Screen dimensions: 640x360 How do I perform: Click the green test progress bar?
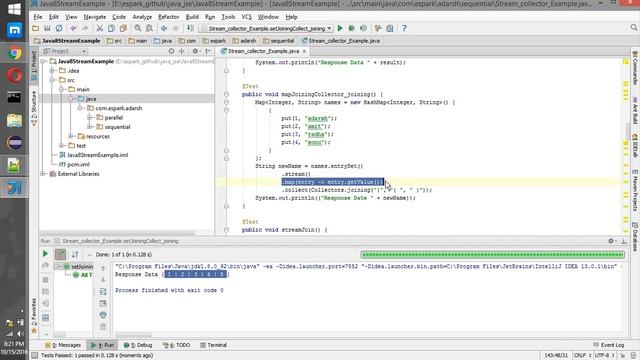pyautogui.click(x=493, y=255)
